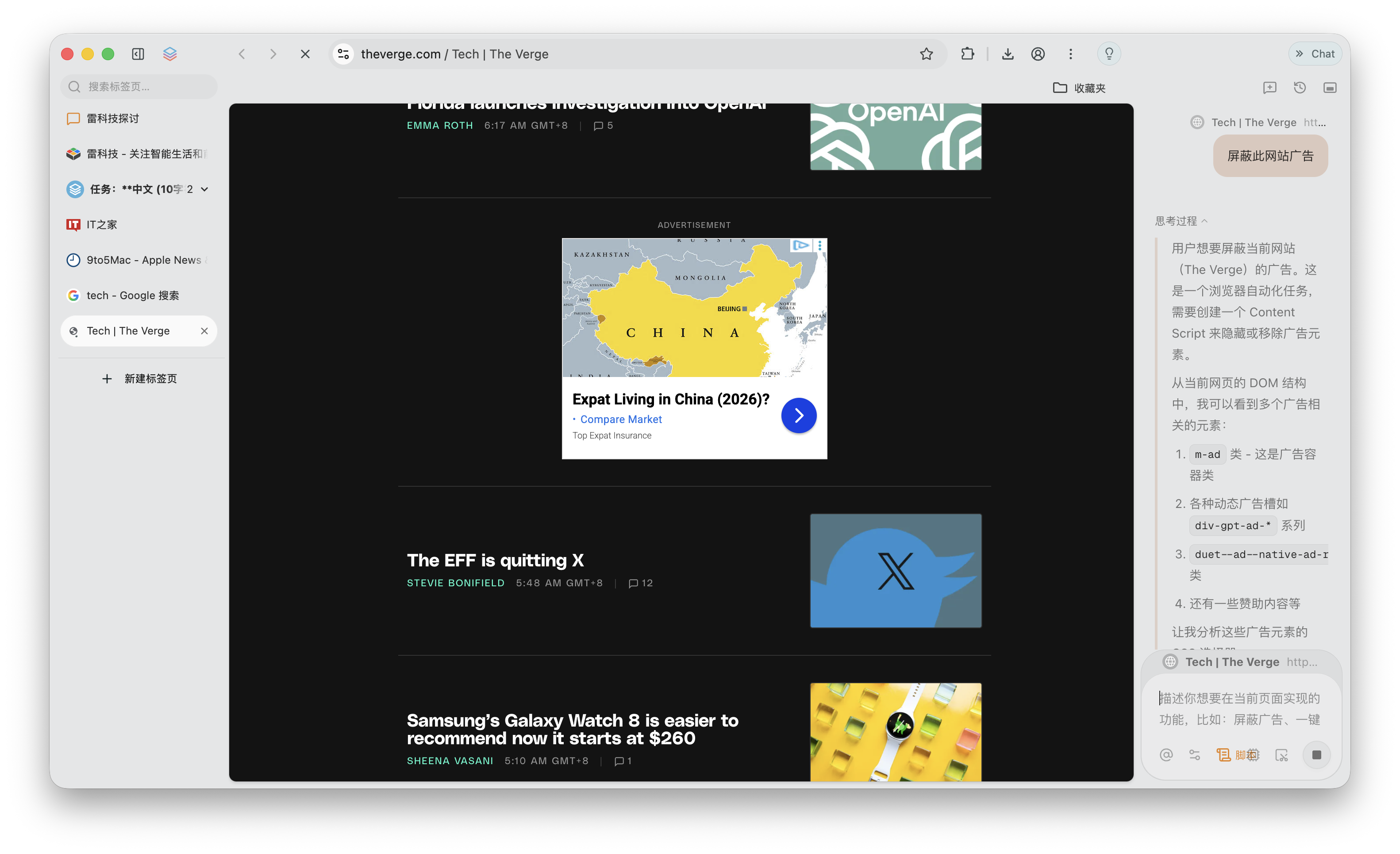This screenshot has width=1400, height=854.
Task: Collapse the Chat side panel
Action: pyautogui.click(x=1315, y=54)
